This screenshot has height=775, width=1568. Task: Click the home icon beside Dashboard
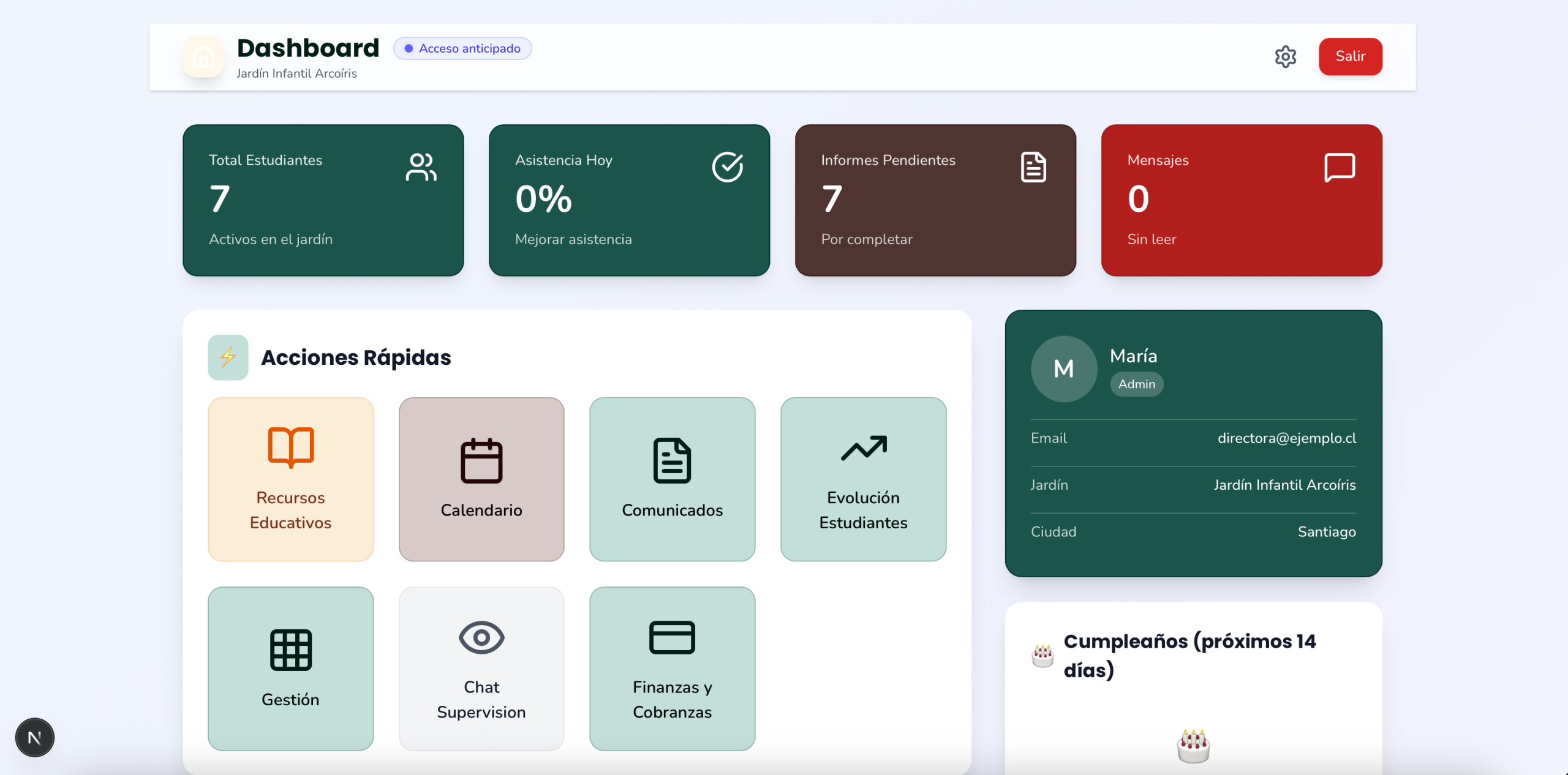pos(203,57)
